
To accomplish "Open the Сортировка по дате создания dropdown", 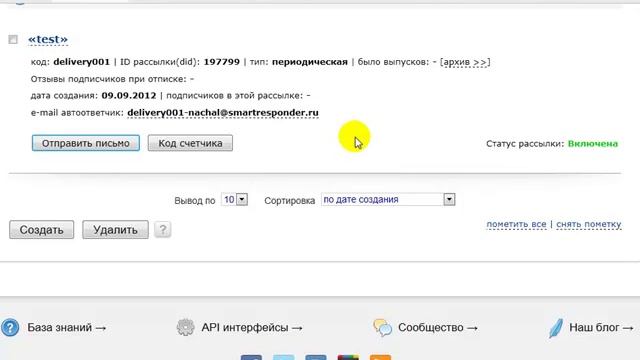I will [x=388, y=200].
